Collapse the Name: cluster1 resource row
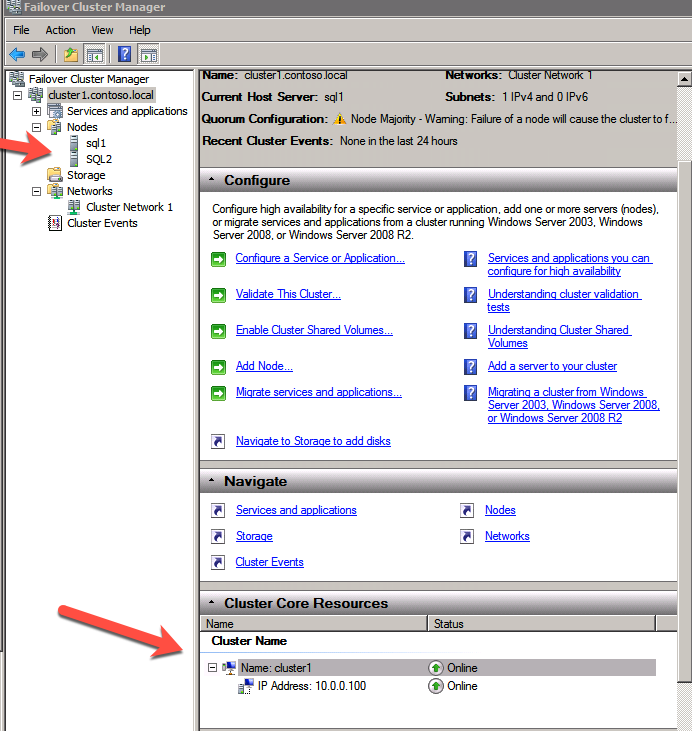Viewport: 692px width, 731px height. point(212,668)
